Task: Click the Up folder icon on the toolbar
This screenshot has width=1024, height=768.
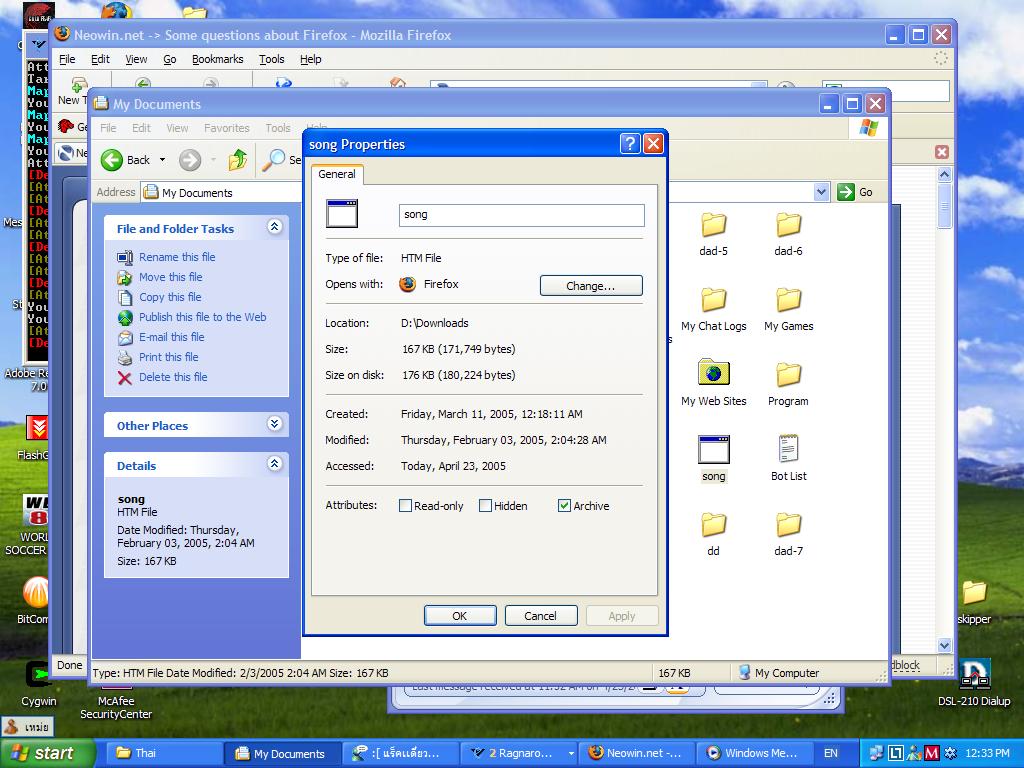Action: pos(237,160)
